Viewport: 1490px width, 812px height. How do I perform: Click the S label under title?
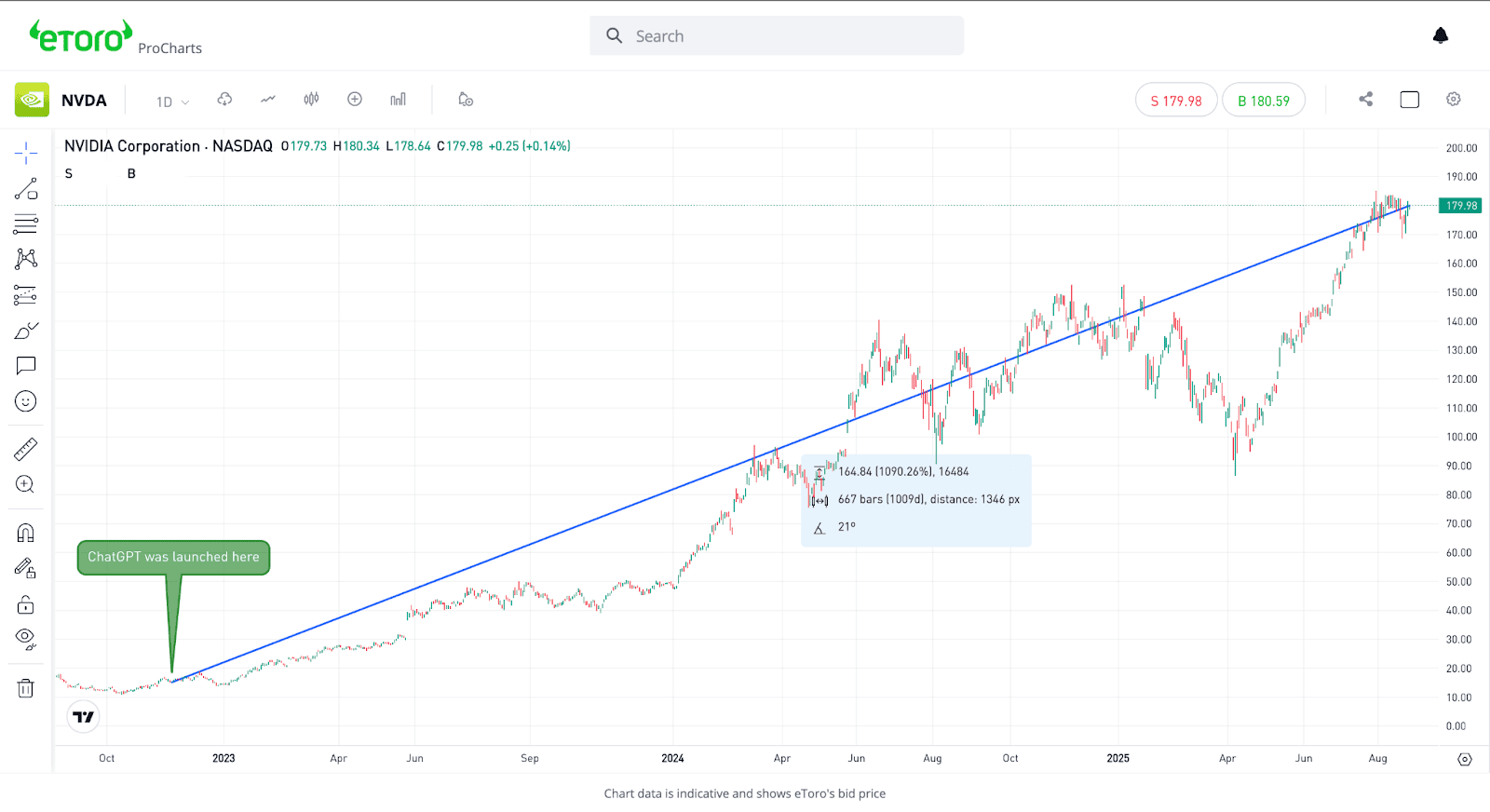(x=69, y=173)
